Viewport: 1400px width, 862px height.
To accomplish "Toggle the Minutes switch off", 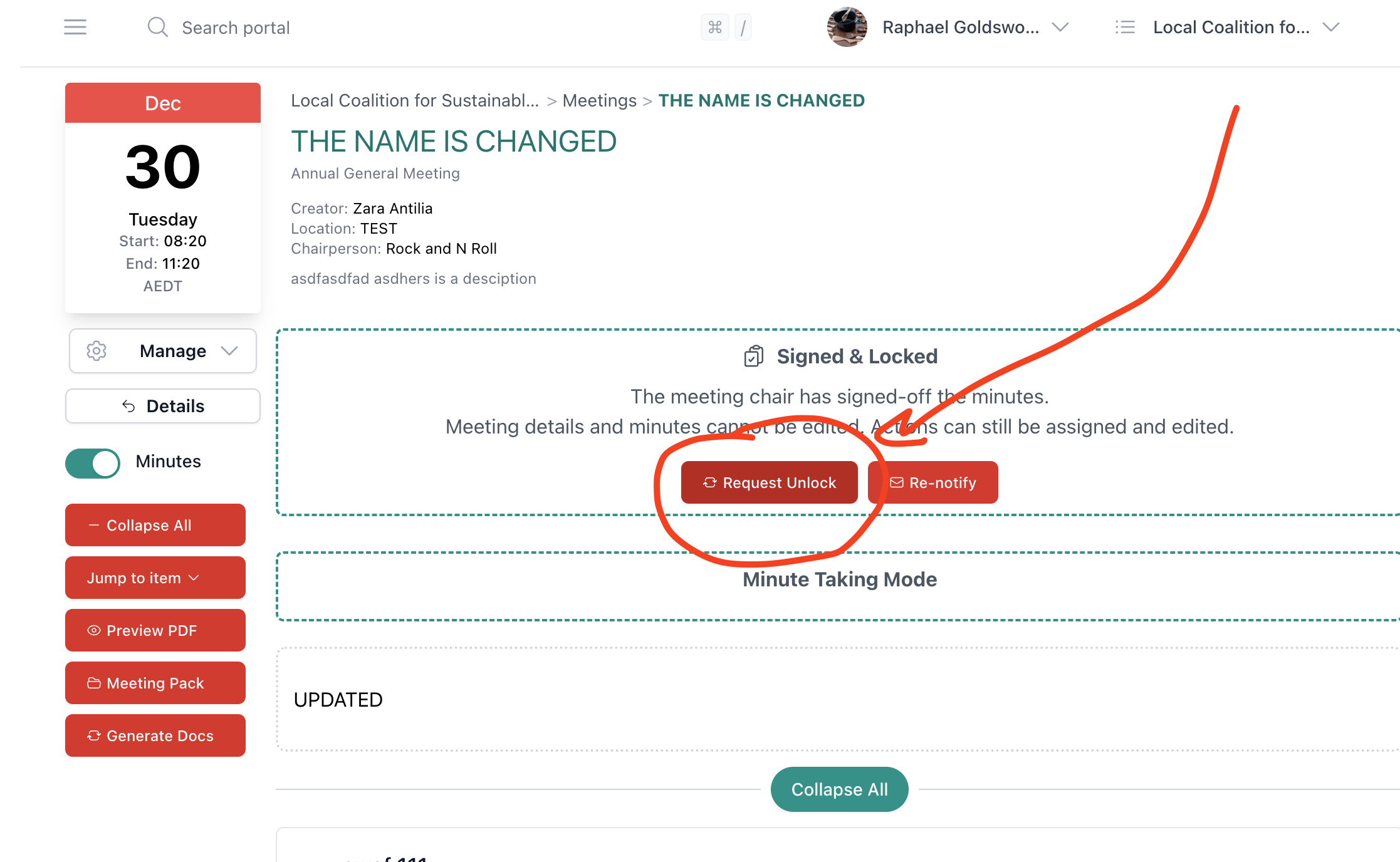I will [93, 464].
